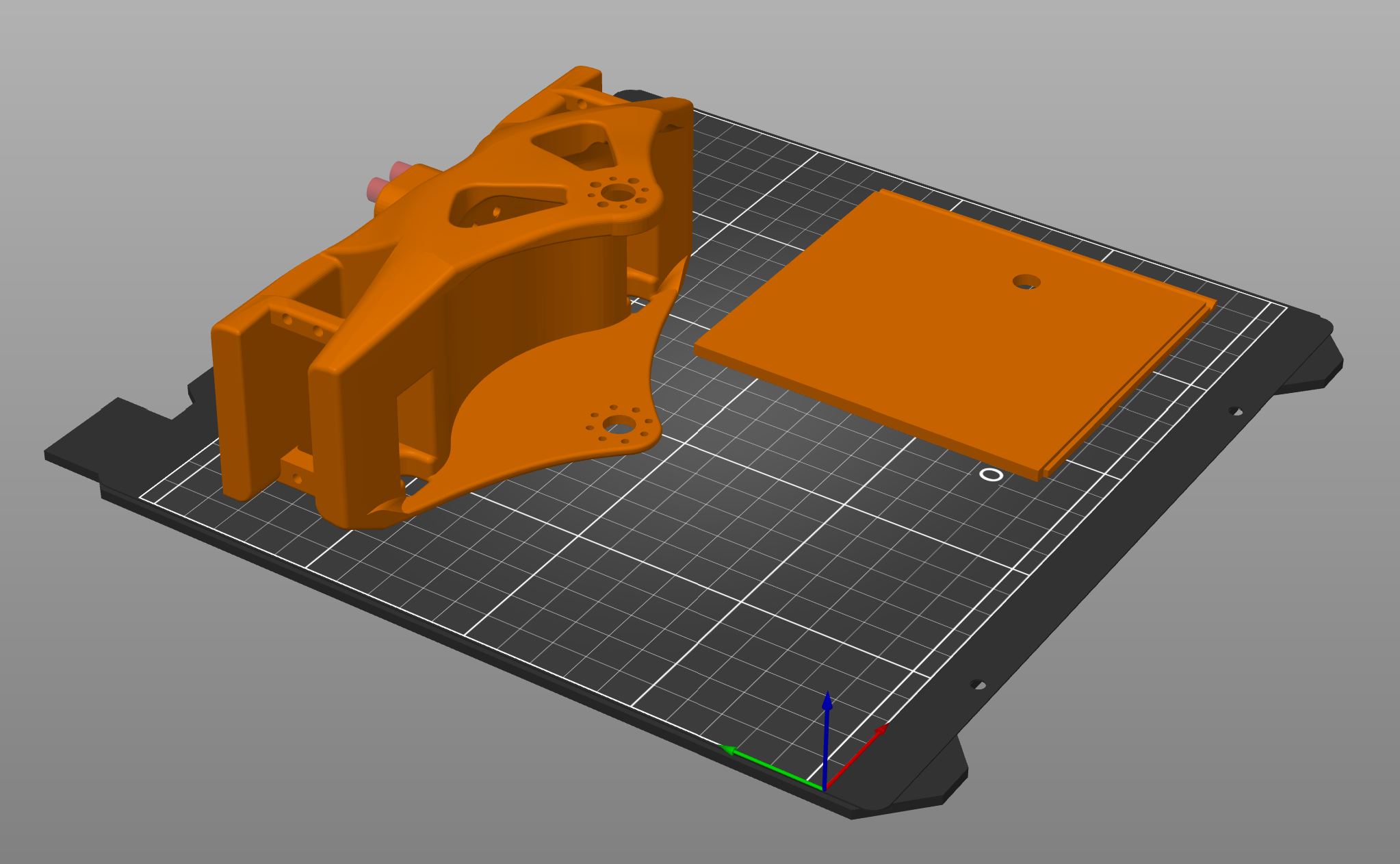Viewport: 1400px width, 864px height.
Task: Click the pink cylinder pegs on the bracket
Action: pos(387,179)
